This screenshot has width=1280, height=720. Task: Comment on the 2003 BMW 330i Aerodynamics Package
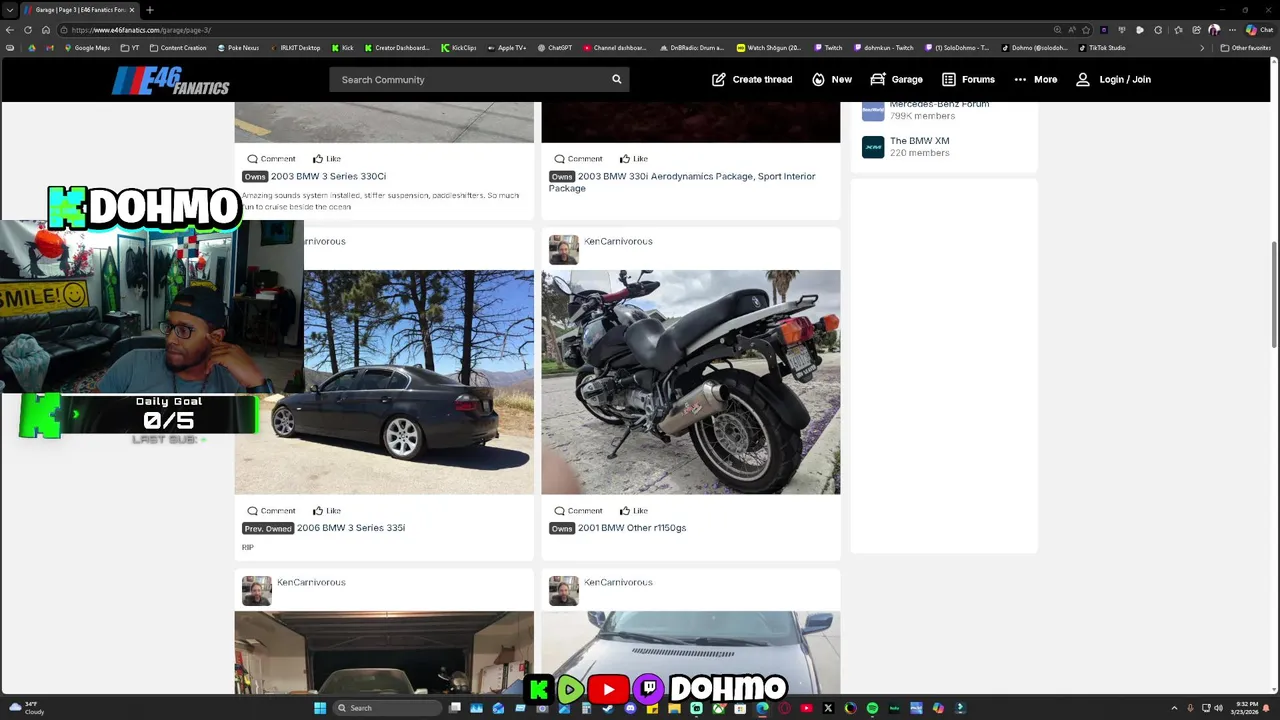pyautogui.click(x=578, y=159)
